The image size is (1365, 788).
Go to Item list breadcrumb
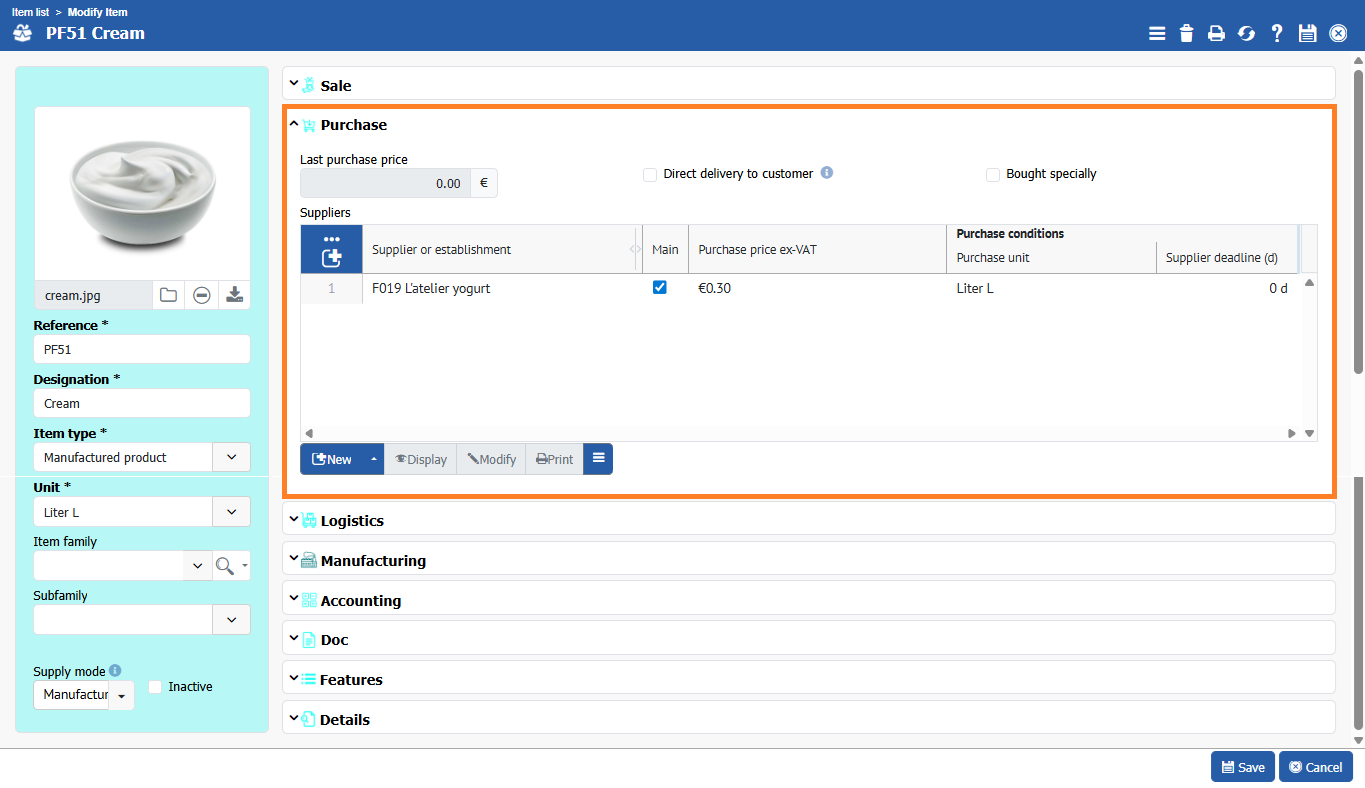[31, 12]
